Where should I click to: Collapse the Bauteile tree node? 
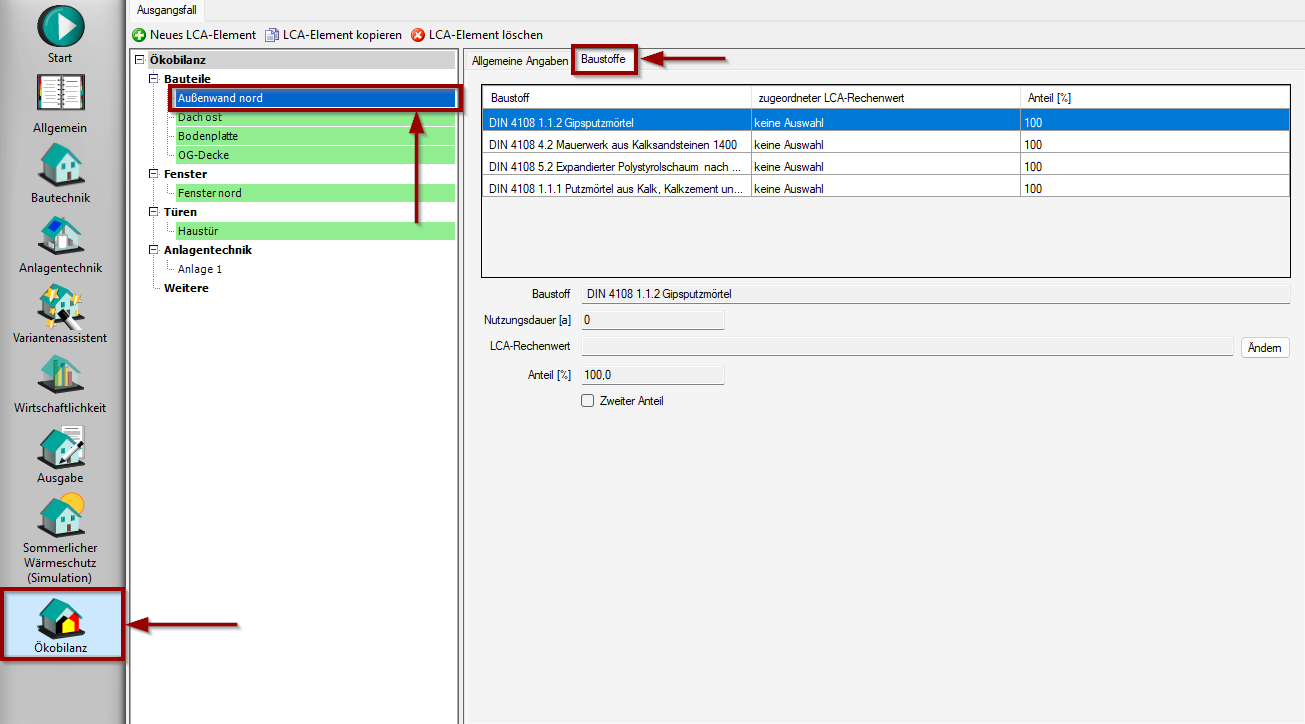153,79
